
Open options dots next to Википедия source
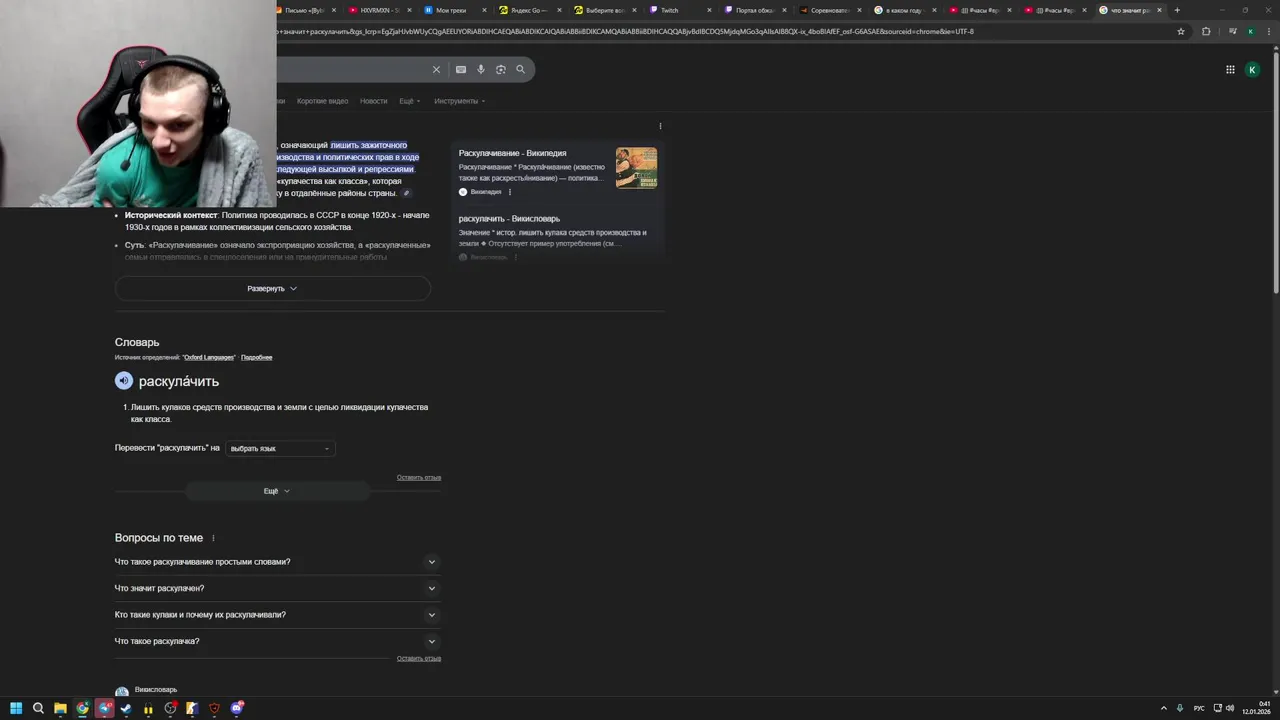509,192
